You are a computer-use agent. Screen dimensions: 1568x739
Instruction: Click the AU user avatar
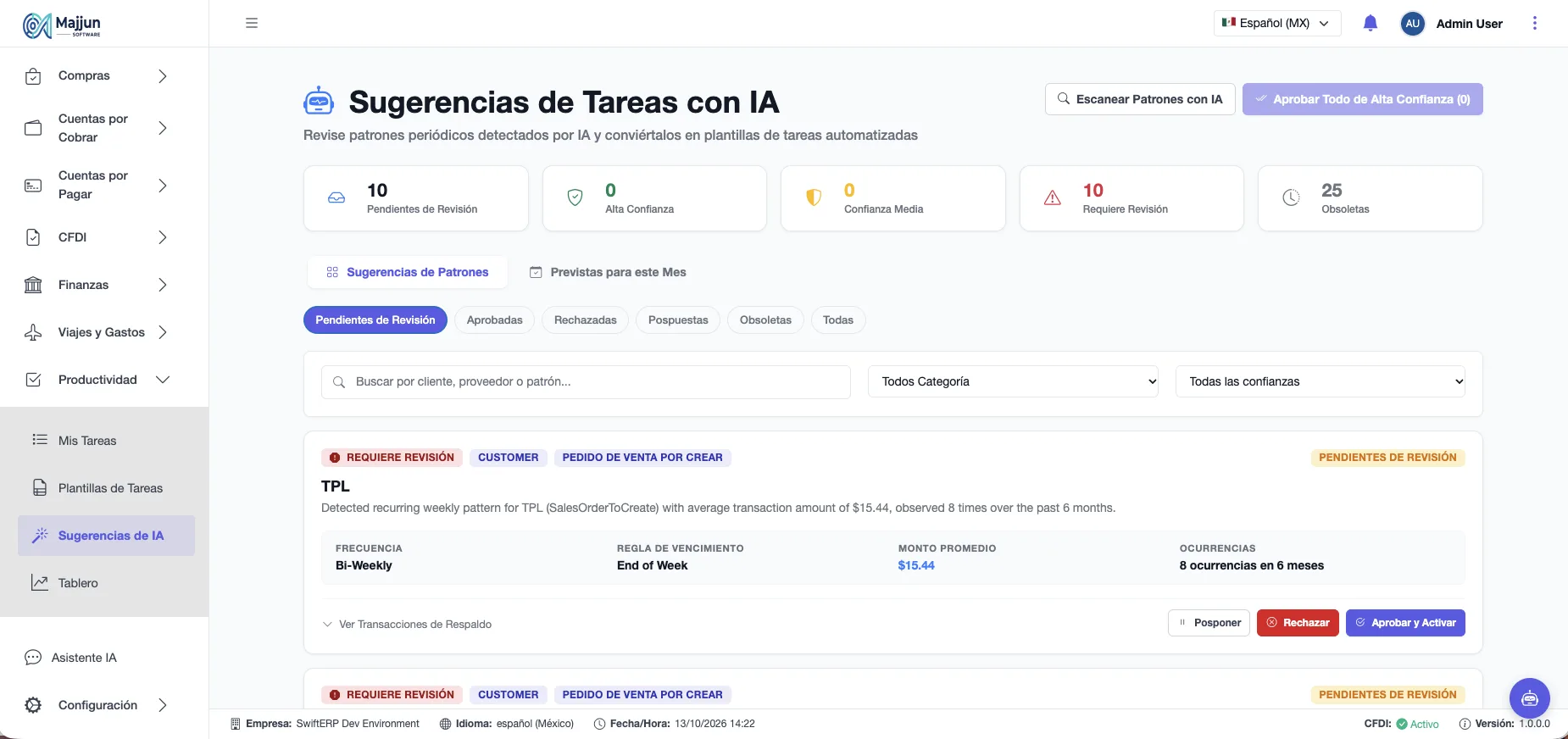coord(1413,24)
